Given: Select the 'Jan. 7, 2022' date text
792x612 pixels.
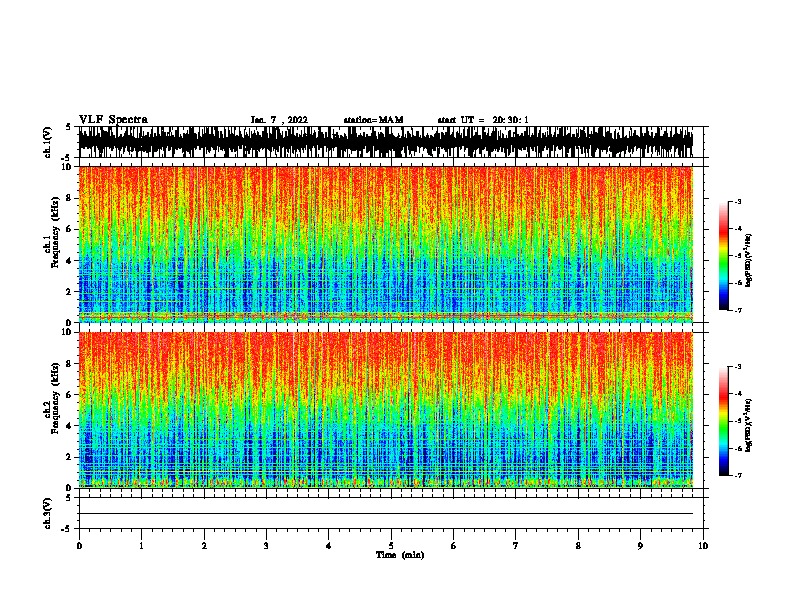Looking at the screenshot, I should [x=279, y=120].
